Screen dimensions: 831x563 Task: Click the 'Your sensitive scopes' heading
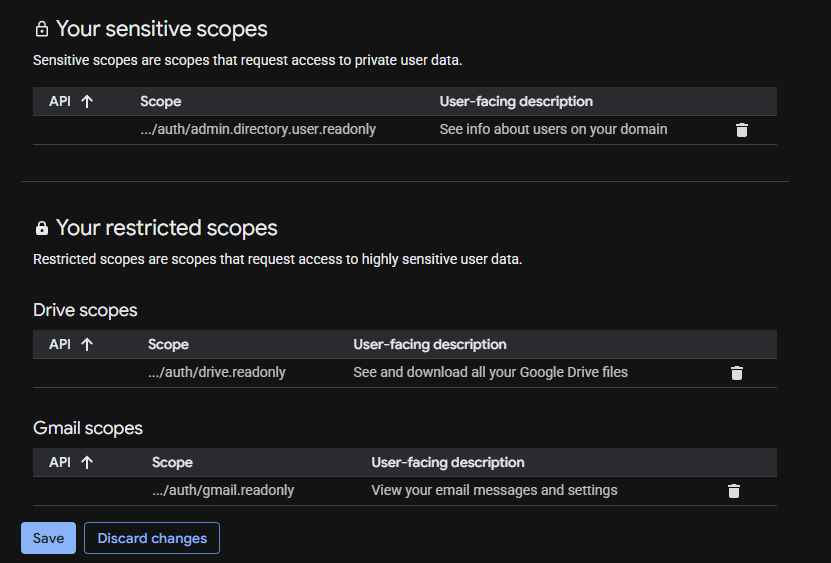click(x=162, y=29)
